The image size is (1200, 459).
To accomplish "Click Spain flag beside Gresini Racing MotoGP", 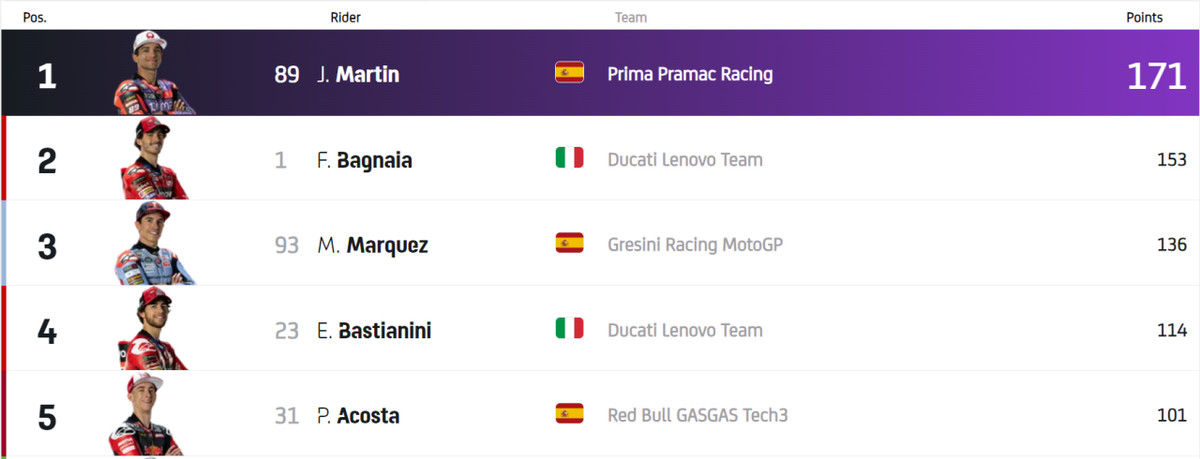I will (569, 243).
